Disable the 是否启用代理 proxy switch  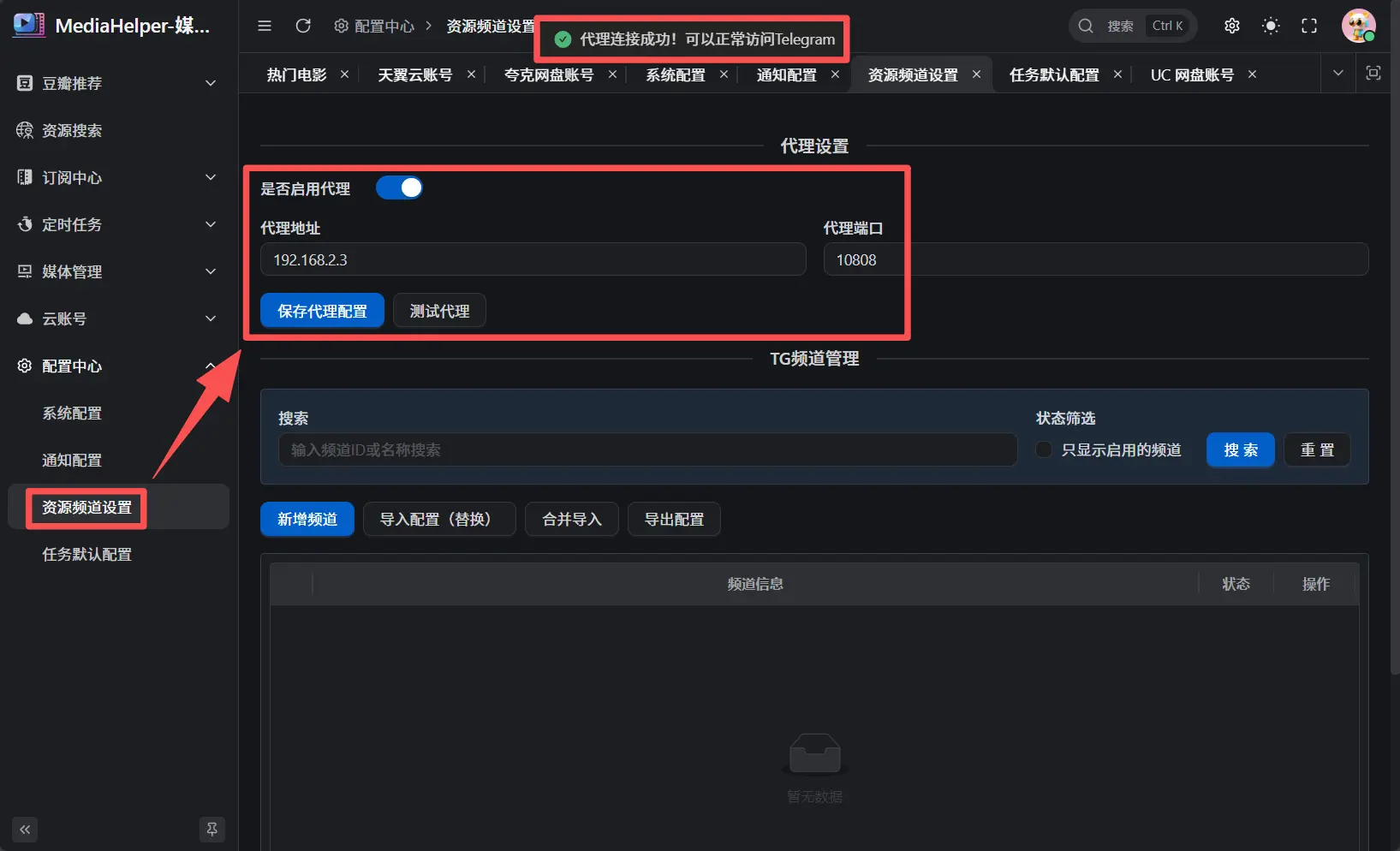[399, 188]
